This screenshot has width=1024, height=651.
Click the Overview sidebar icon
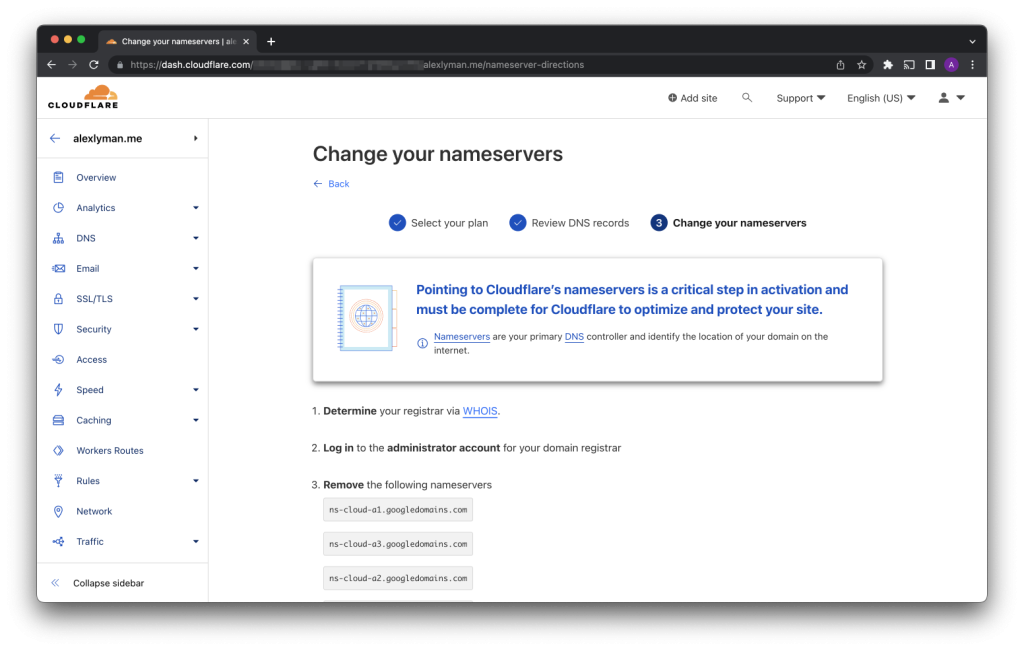57,178
